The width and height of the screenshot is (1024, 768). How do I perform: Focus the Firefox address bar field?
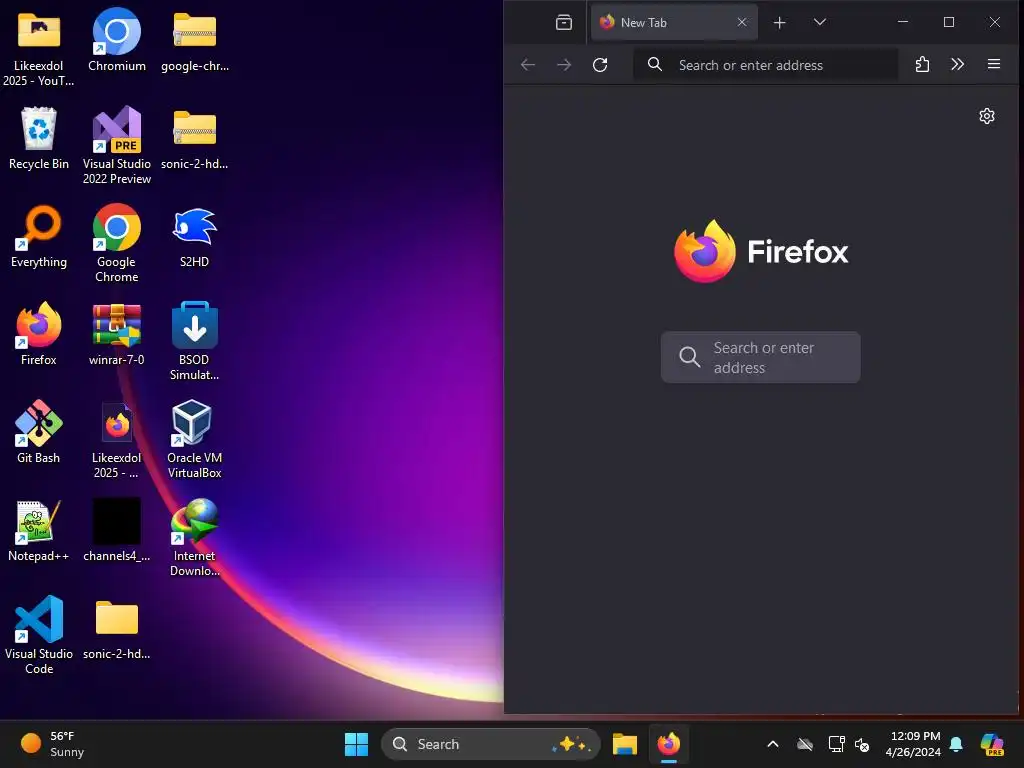click(x=765, y=65)
